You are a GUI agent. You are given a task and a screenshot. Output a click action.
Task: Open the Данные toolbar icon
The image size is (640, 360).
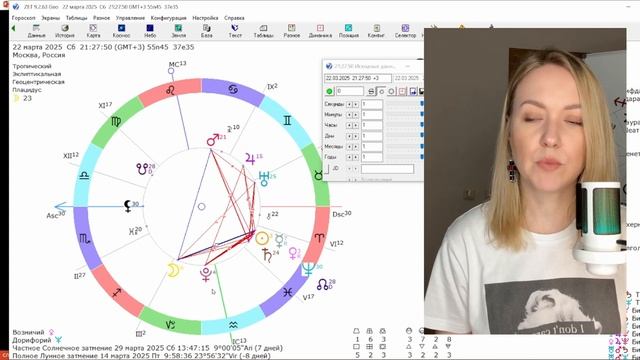pos(36,31)
